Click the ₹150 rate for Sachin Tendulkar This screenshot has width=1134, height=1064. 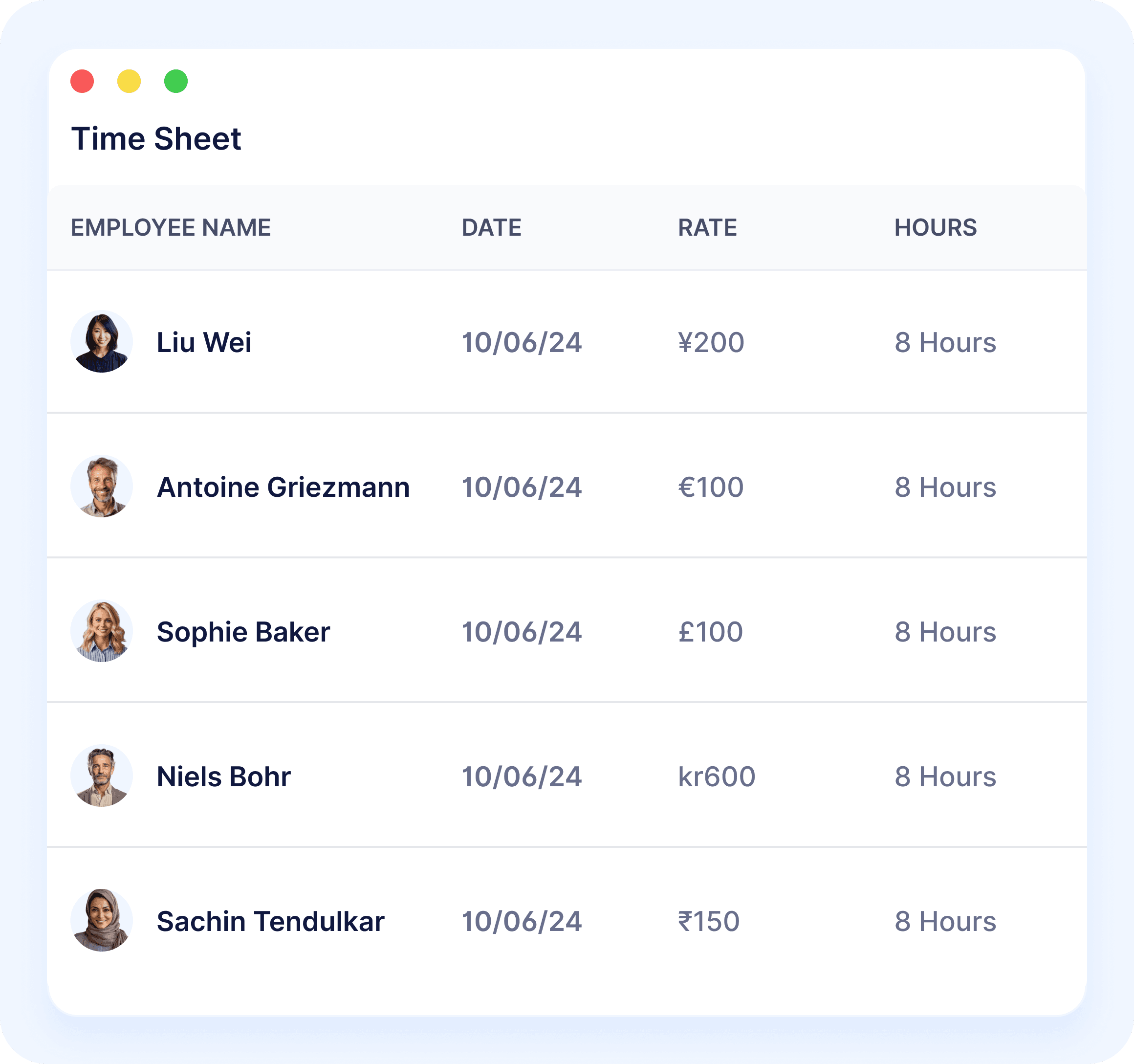pyautogui.click(x=708, y=921)
